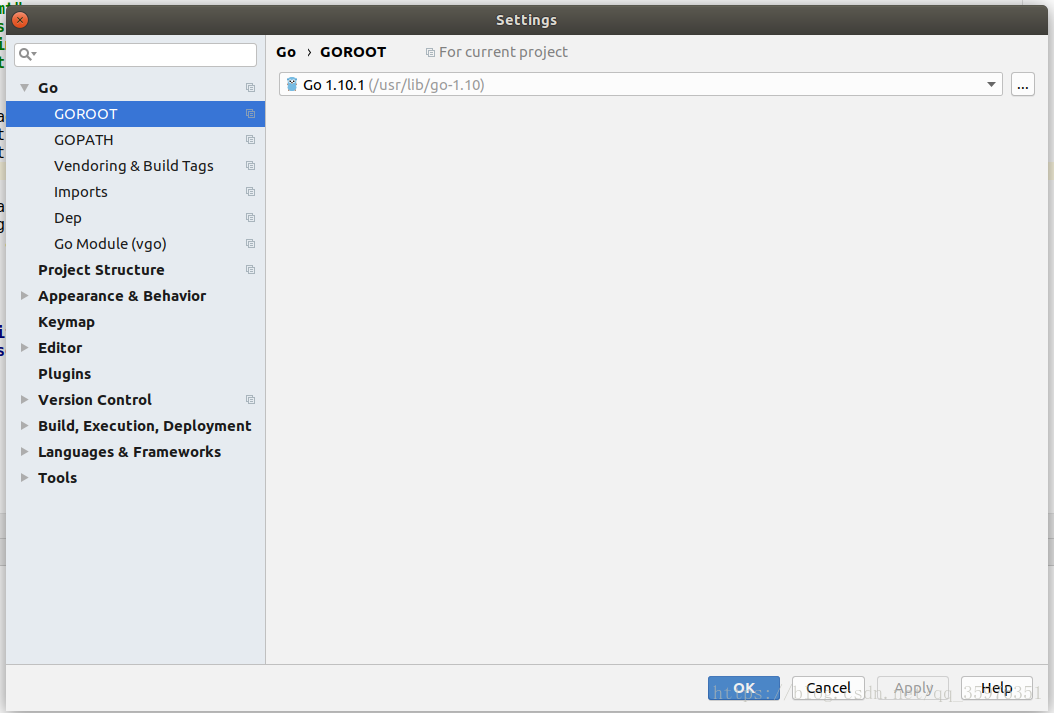Screen dimensions: 1054x713
Task: Click the Cancel button
Action: (828, 688)
